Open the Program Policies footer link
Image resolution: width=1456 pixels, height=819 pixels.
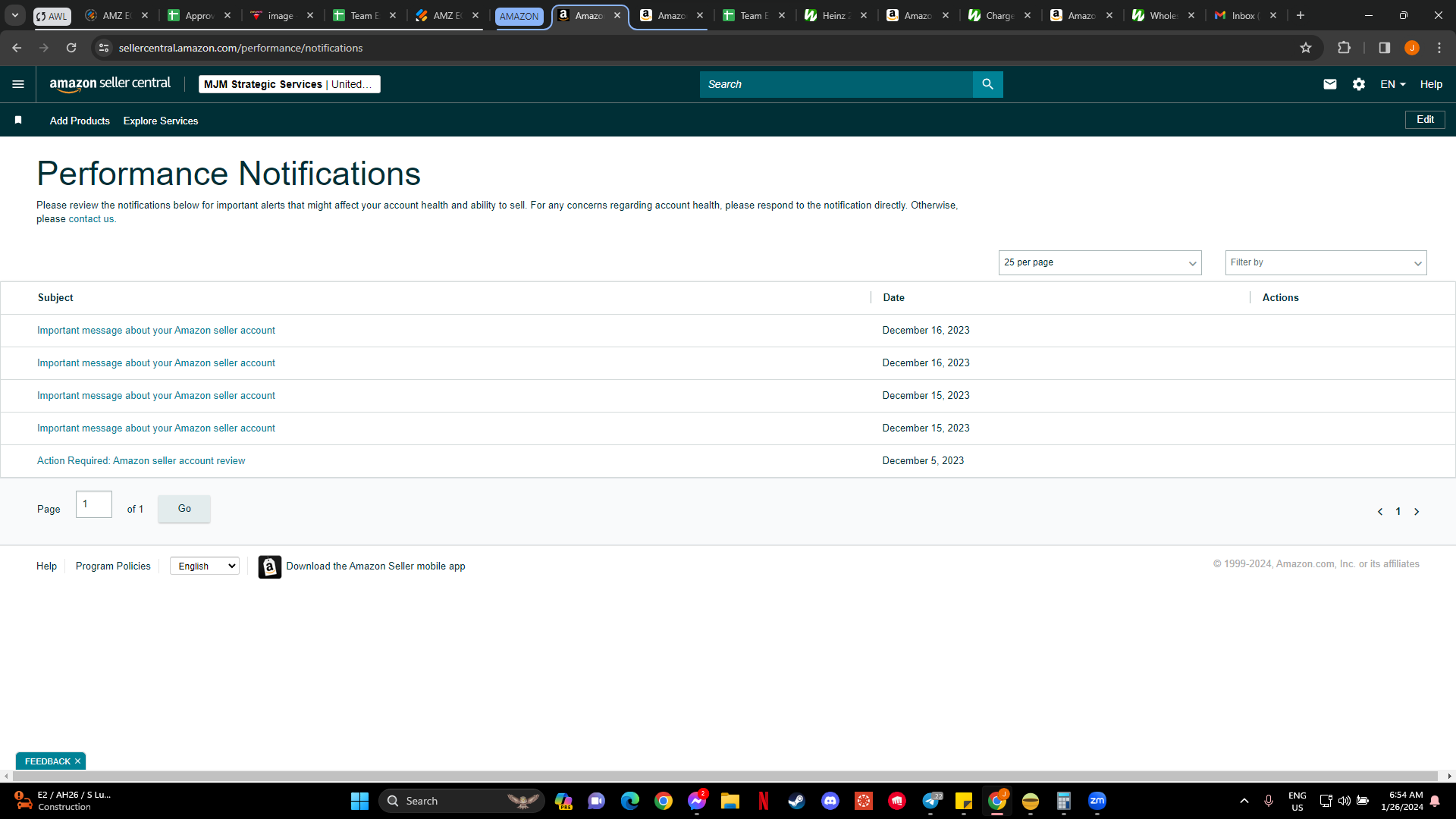113,566
